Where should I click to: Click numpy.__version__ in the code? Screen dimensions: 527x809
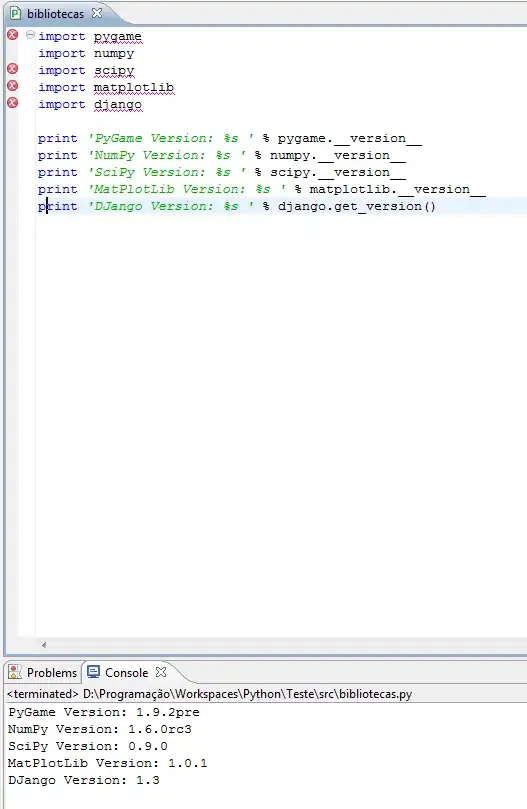click(x=338, y=156)
